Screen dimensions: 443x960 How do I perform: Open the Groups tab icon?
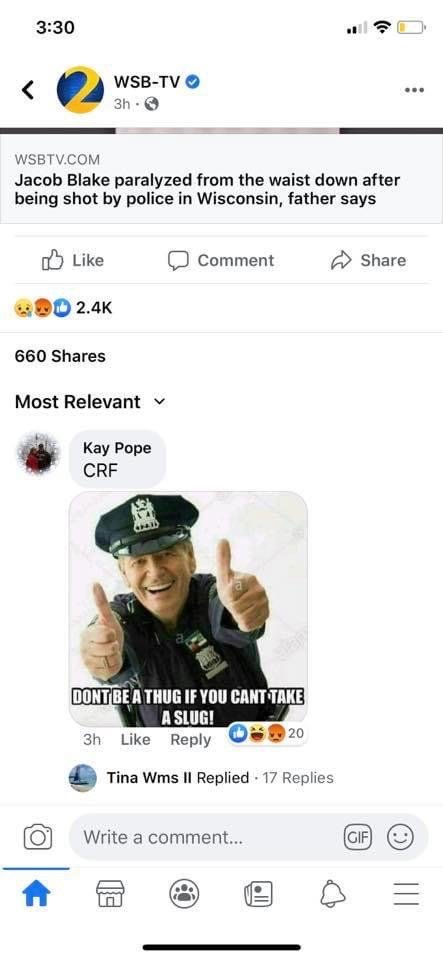click(184, 893)
